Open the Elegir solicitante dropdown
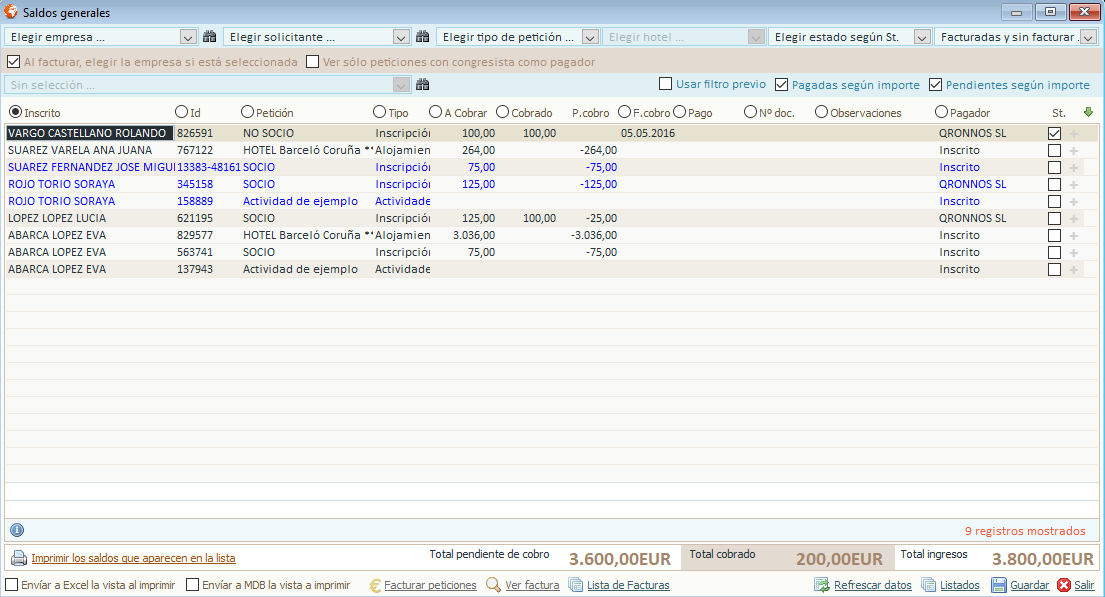 pos(401,37)
